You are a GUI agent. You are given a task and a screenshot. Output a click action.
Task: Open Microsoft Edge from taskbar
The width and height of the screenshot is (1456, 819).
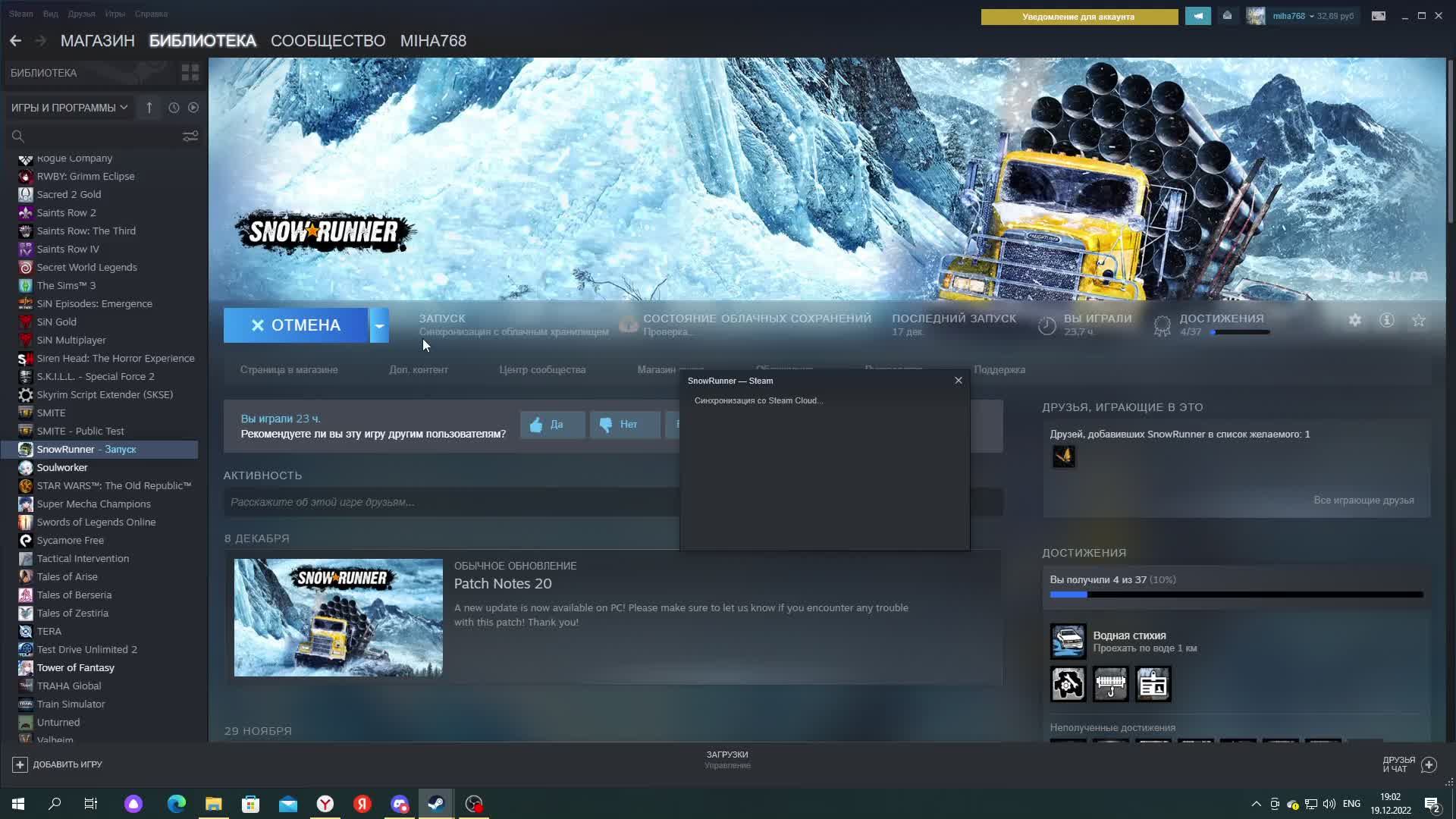[x=176, y=804]
